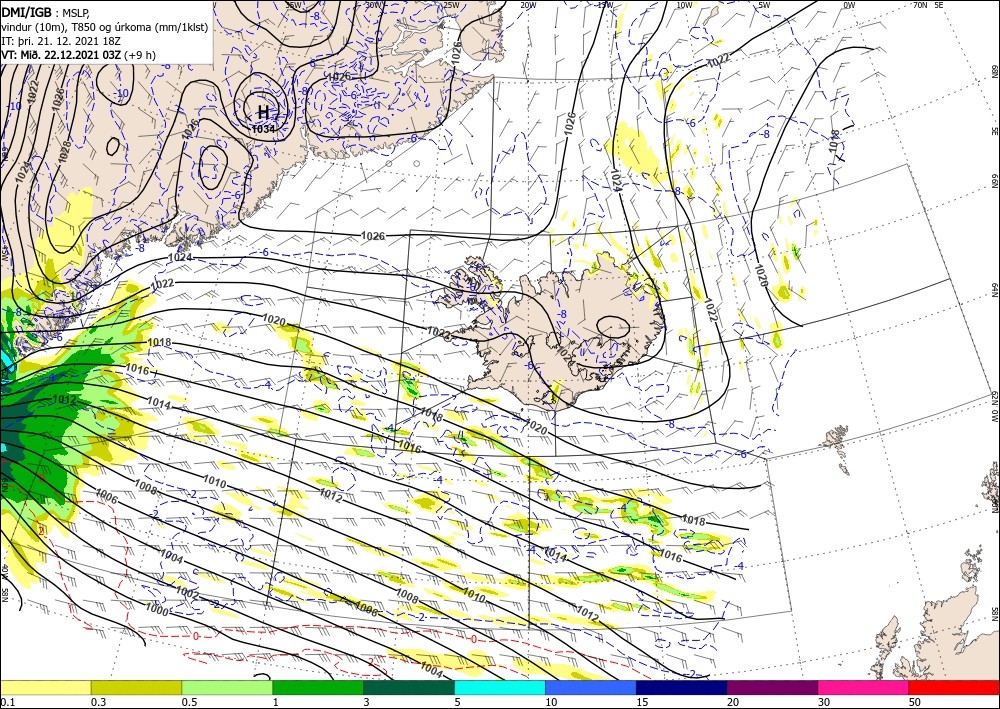Click the navy 15–20 mm legend swatch

682,687
